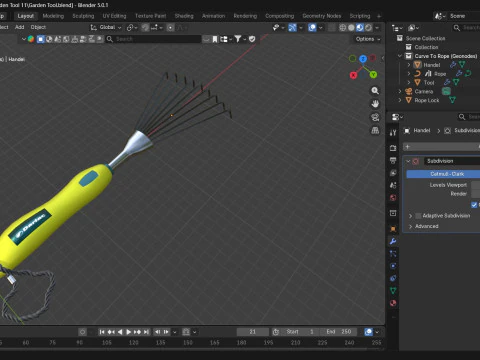Image resolution: width=480 pixels, height=360 pixels.
Task: Select Catmull-Clark subdivision type button
Action: pyautogui.click(x=443, y=174)
